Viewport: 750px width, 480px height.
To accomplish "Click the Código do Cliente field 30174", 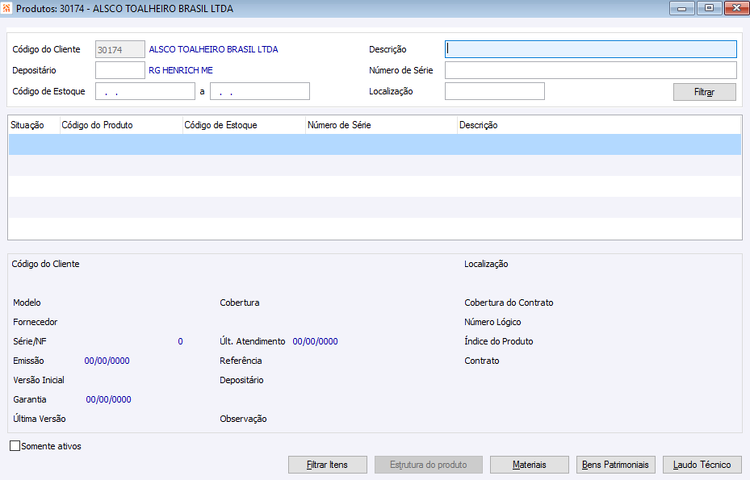I will (120, 49).
